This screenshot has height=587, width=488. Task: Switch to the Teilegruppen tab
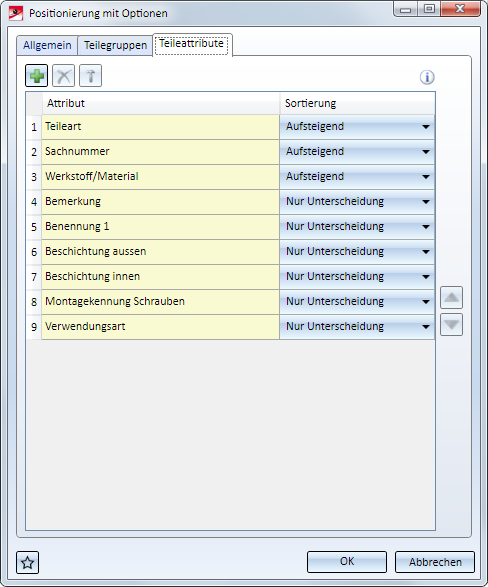point(115,45)
